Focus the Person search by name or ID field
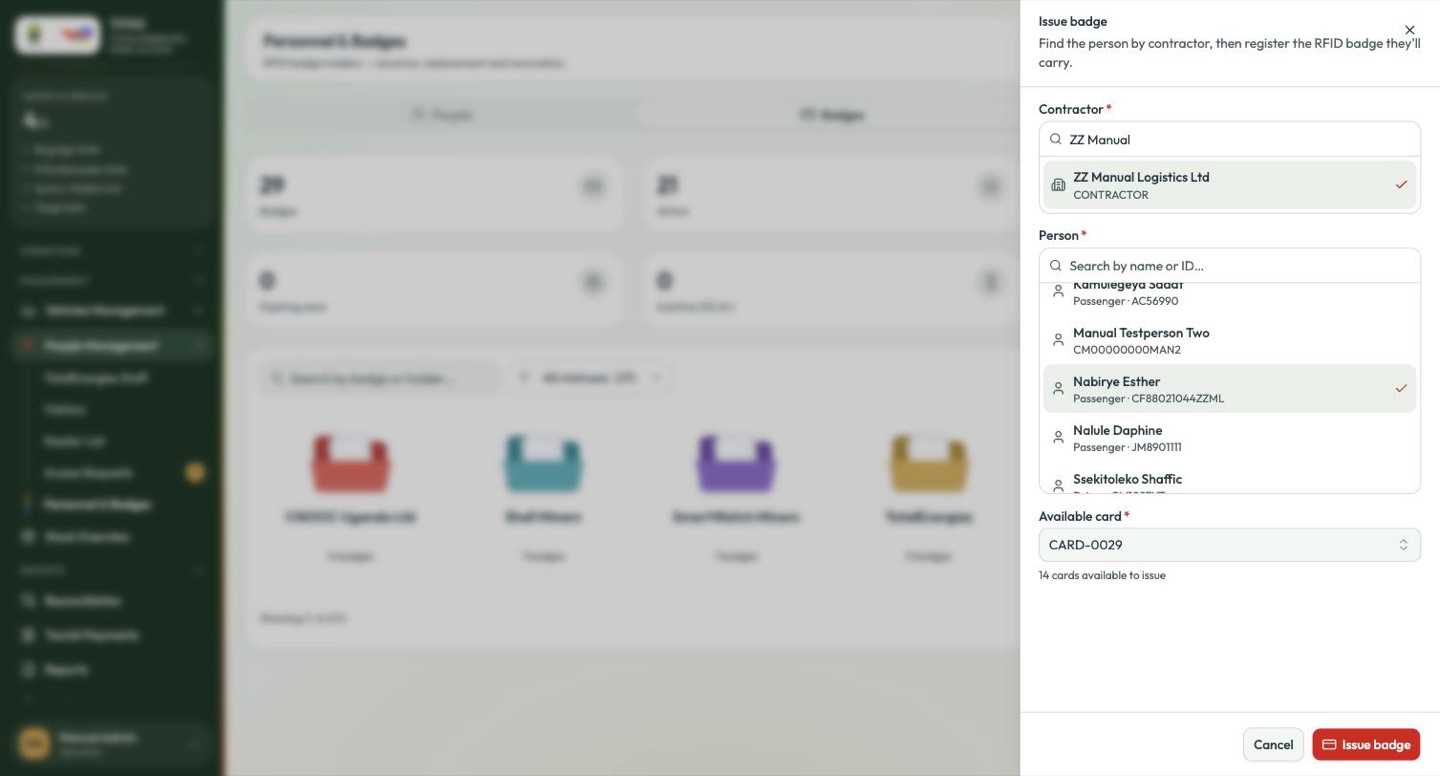The image size is (1440, 776). pos(1229,265)
